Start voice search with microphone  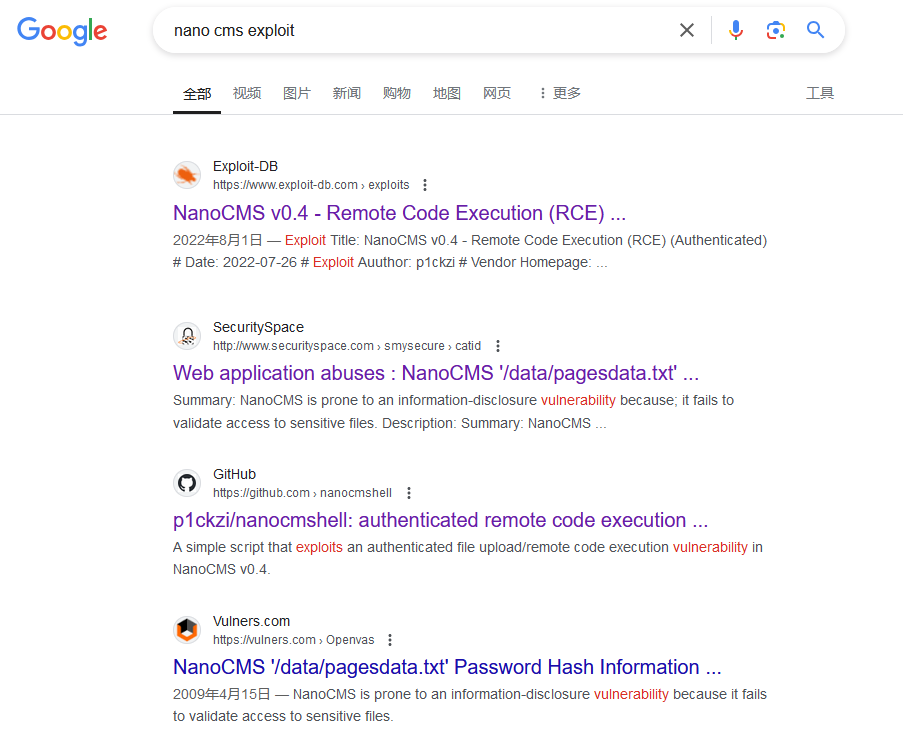point(736,30)
